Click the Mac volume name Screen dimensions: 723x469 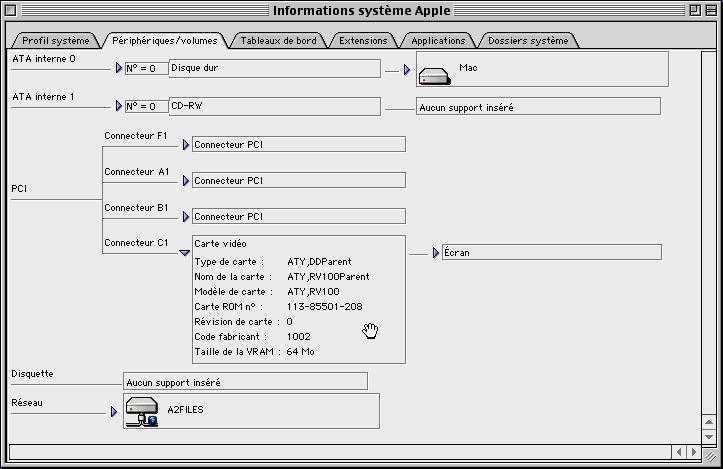point(468,68)
